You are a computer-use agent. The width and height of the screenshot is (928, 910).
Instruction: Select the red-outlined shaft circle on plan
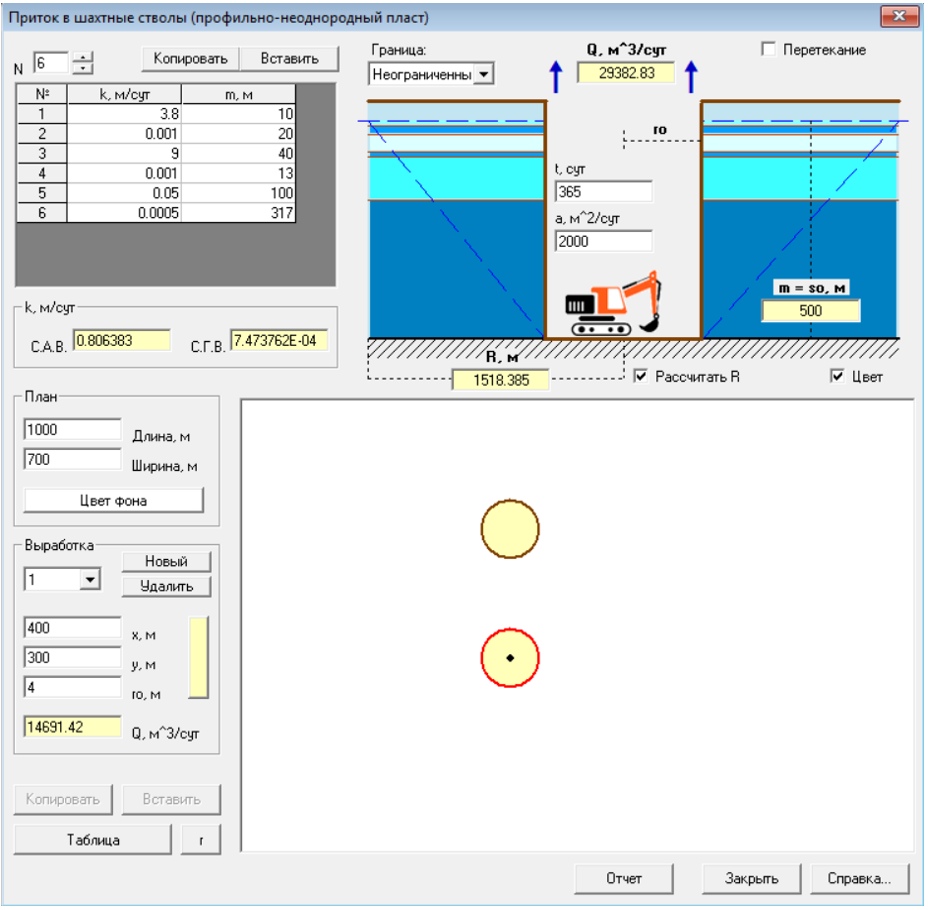tap(510, 658)
